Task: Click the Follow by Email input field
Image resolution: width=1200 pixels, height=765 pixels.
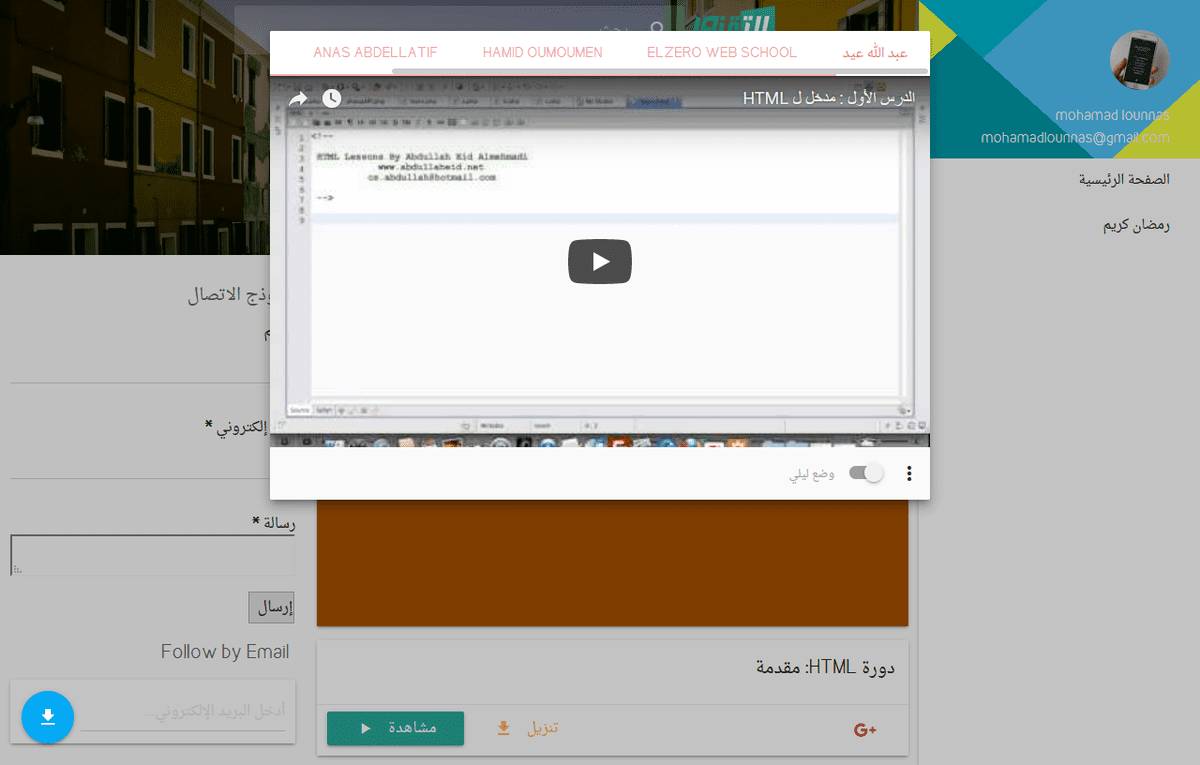Action: point(183,711)
